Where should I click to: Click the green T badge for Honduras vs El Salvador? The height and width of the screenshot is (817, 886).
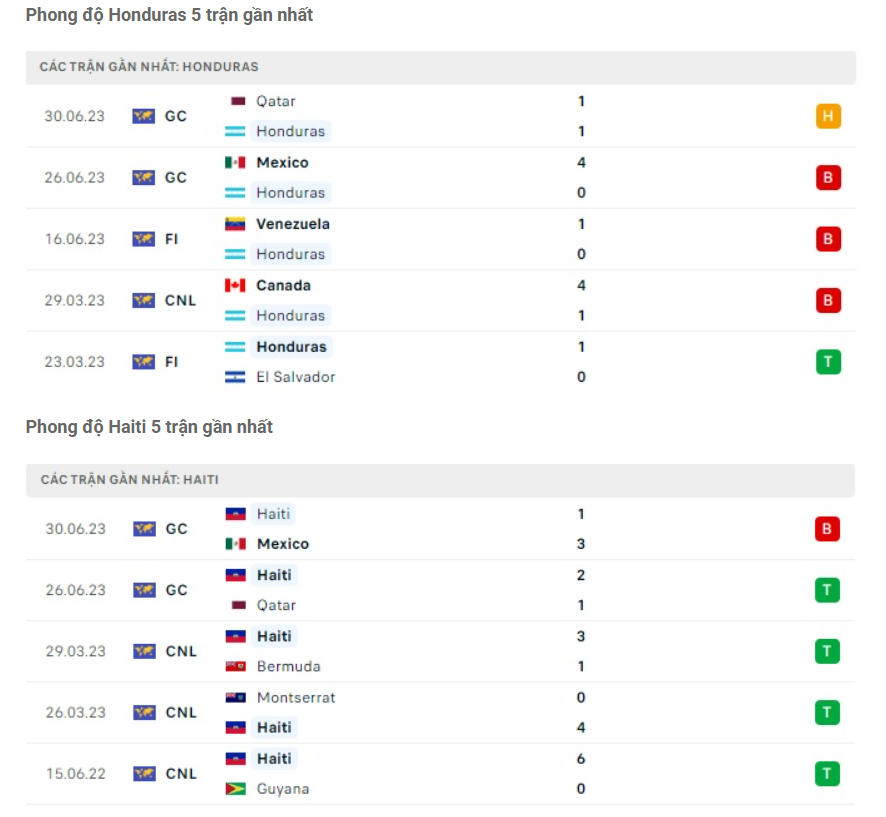pyautogui.click(x=828, y=362)
